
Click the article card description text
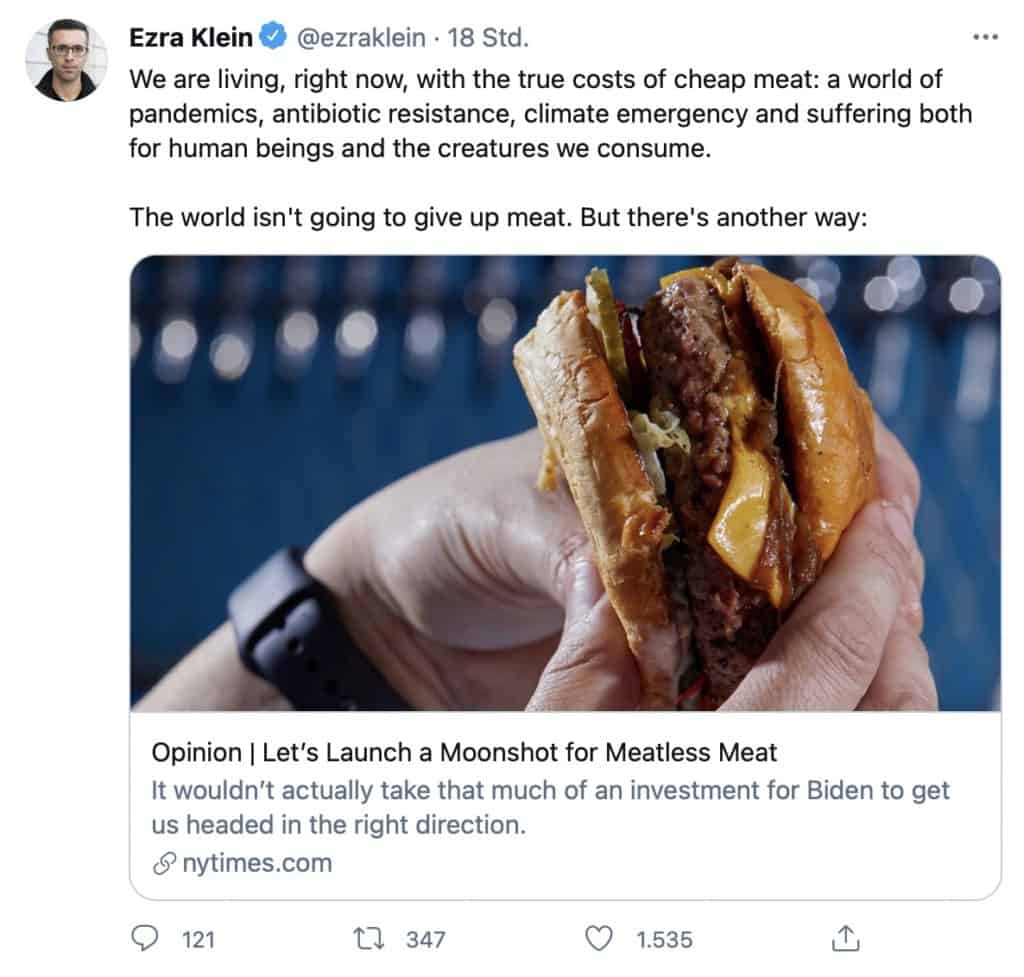coord(550,804)
